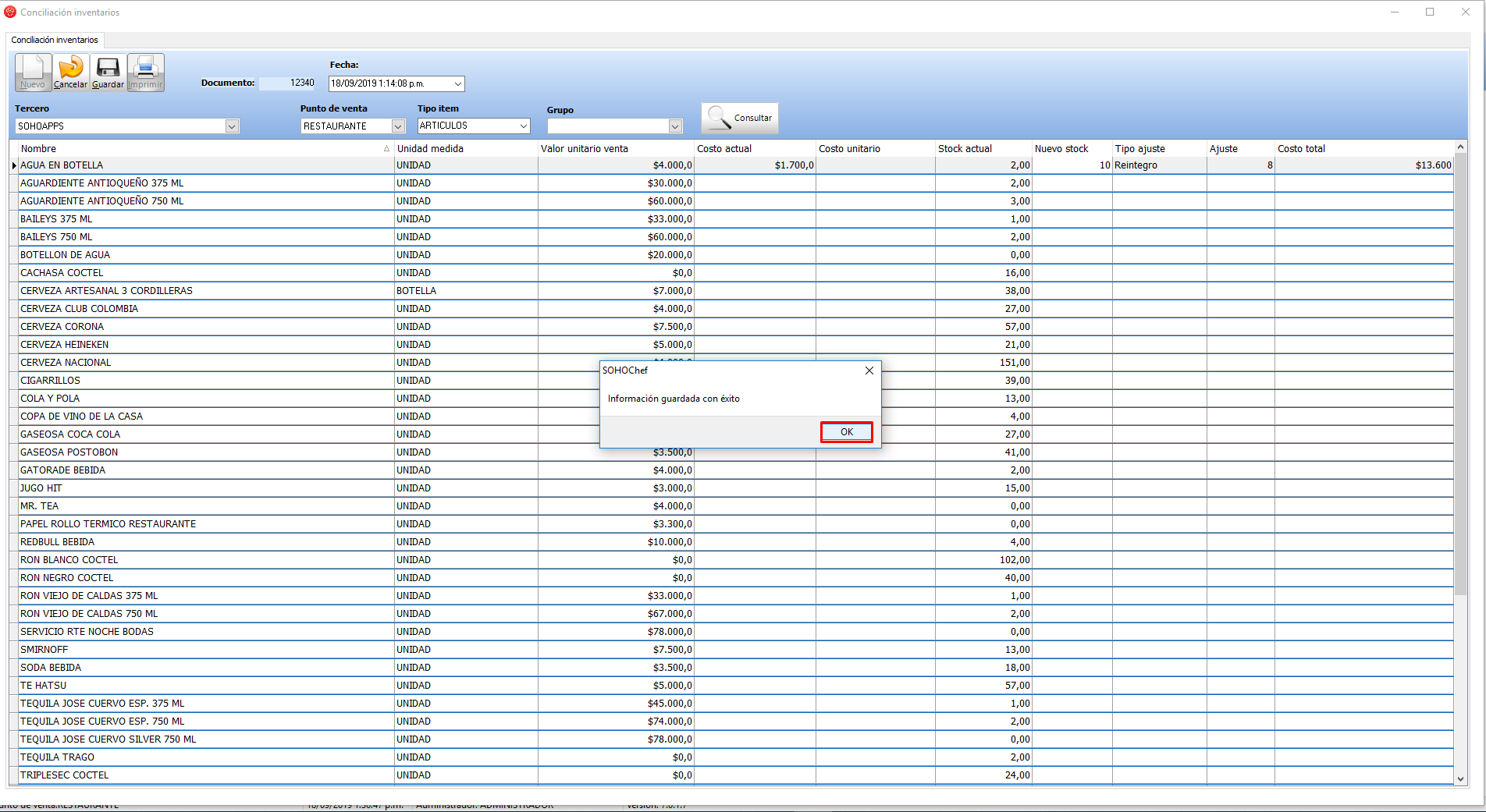Click the Nuevo document icon
1486x812 pixels.
point(33,69)
